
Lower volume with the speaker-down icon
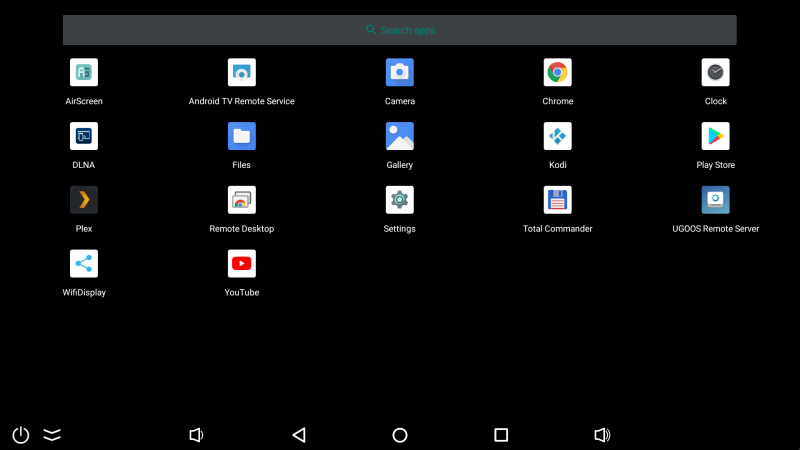pyautogui.click(x=196, y=435)
